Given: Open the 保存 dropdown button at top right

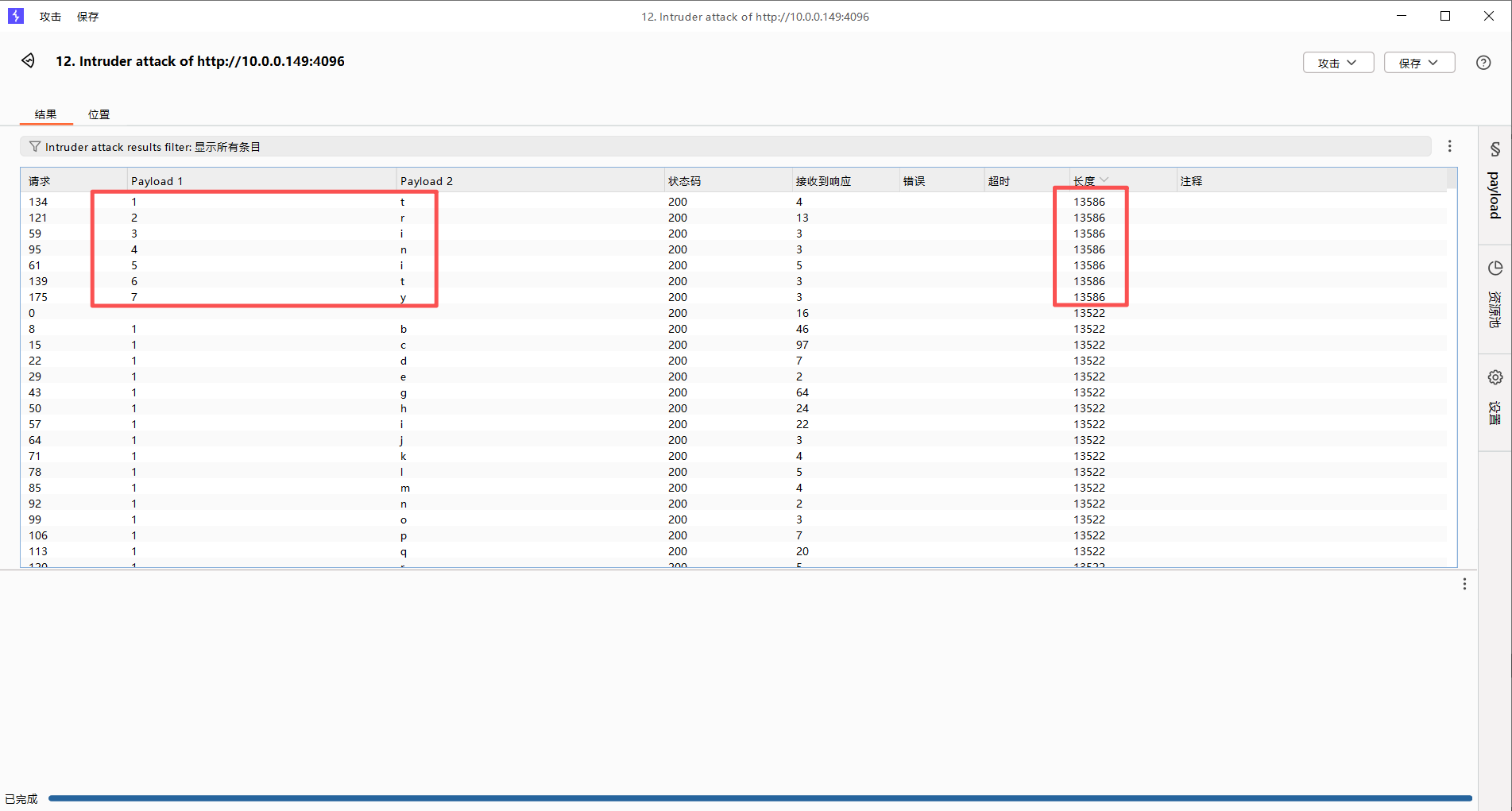Looking at the screenshot, I should 1419,63.
